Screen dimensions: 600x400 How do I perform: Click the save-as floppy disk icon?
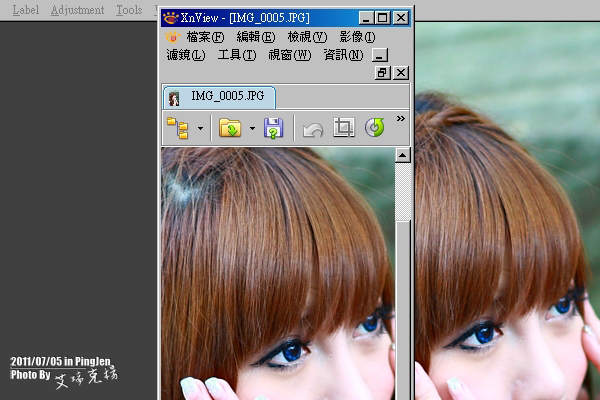point(273,128)
